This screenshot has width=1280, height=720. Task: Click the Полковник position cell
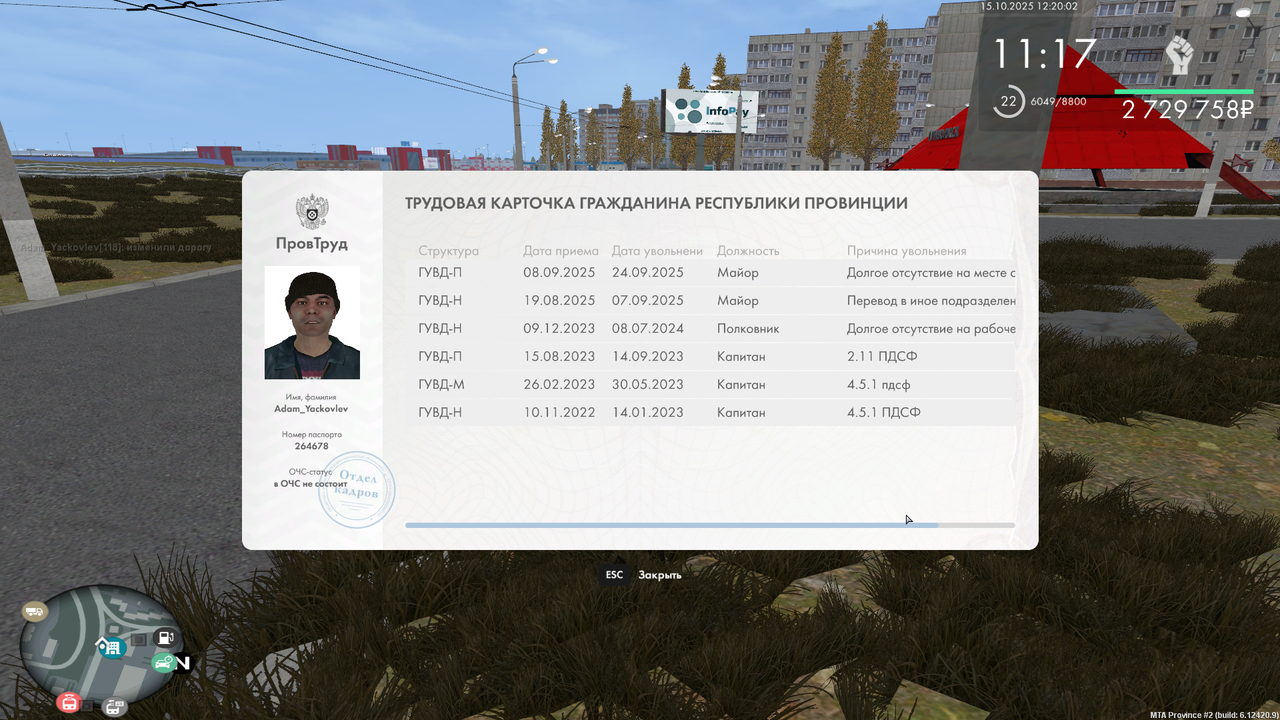[x=748, y=328]
